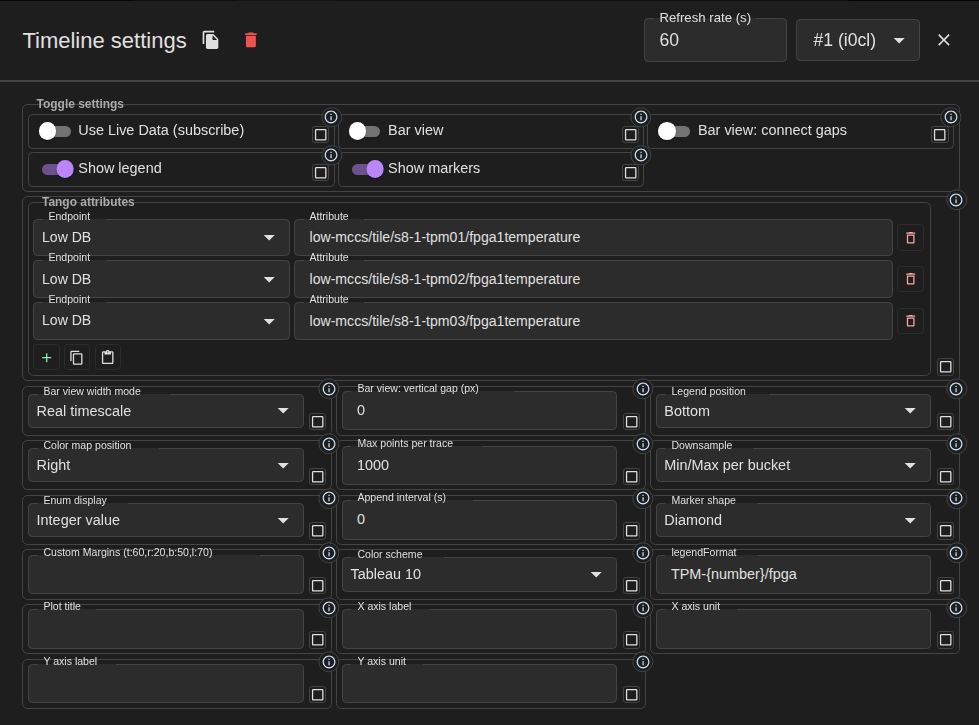This screenshot has width=979, height=725.
Task: Tick the checkbox beside Marker shape
Action: point(945,531)
